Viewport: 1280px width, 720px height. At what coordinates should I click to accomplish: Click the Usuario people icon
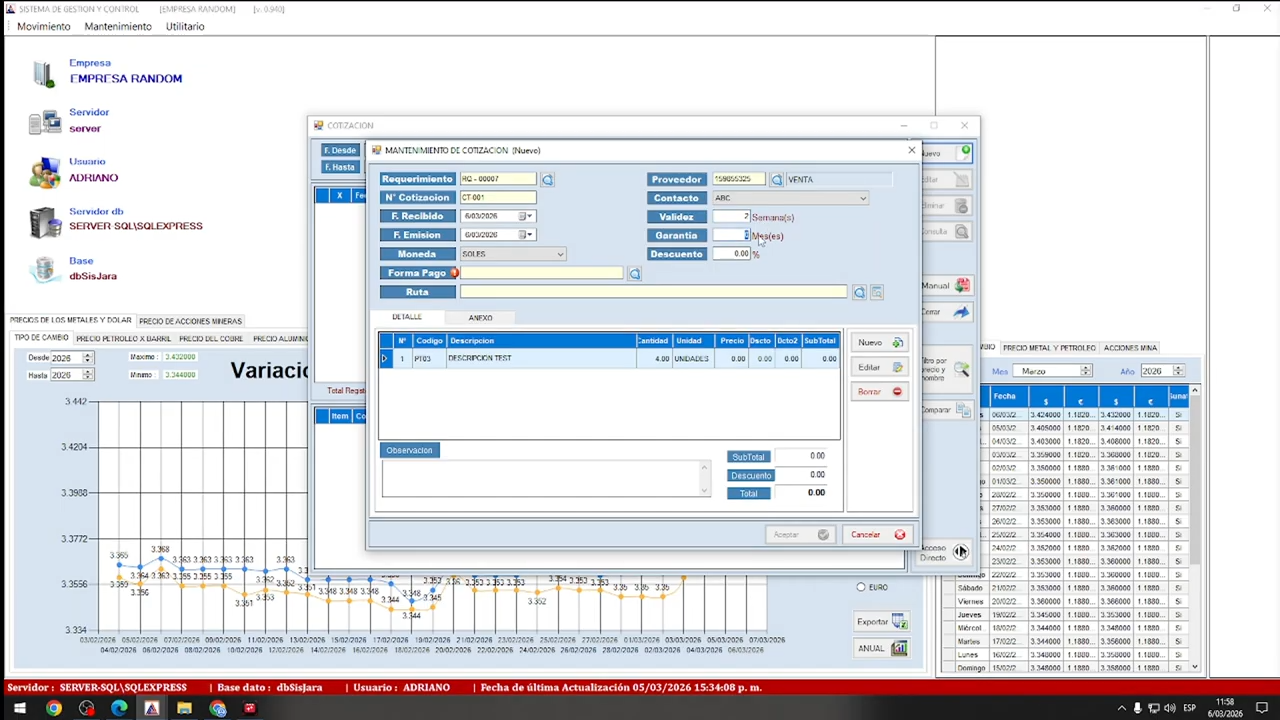pyautogui.click(x=44, y=172)
